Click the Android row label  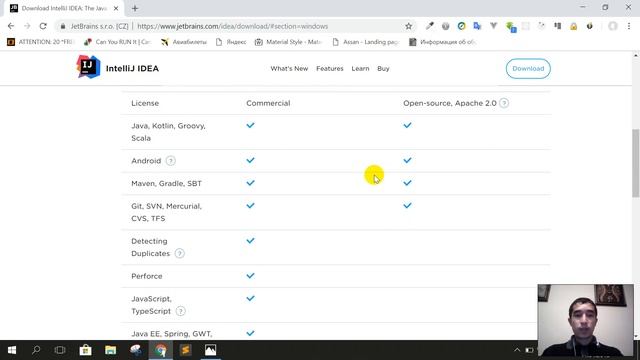(146, 161)
